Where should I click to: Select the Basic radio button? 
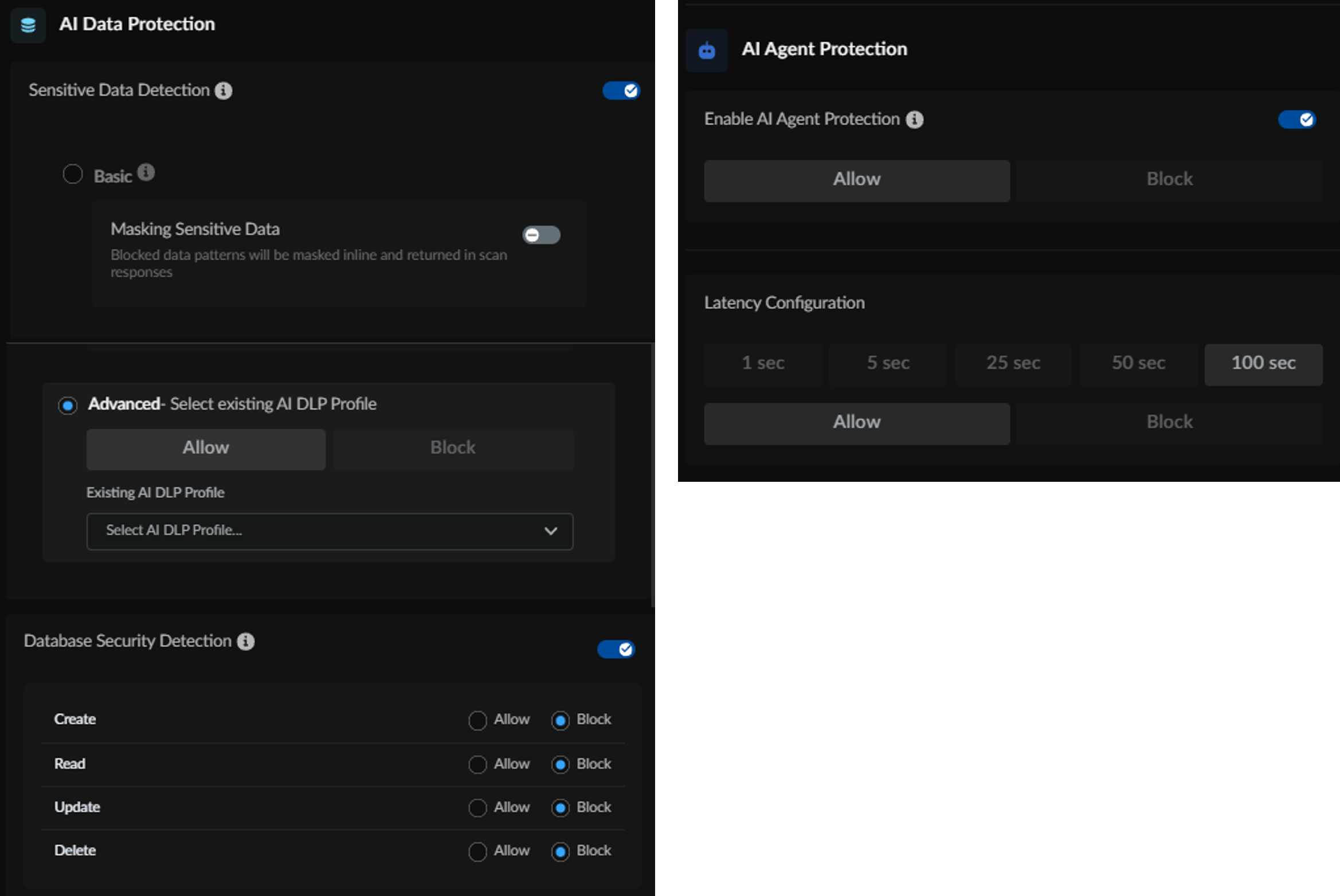(x=73, y=174)
